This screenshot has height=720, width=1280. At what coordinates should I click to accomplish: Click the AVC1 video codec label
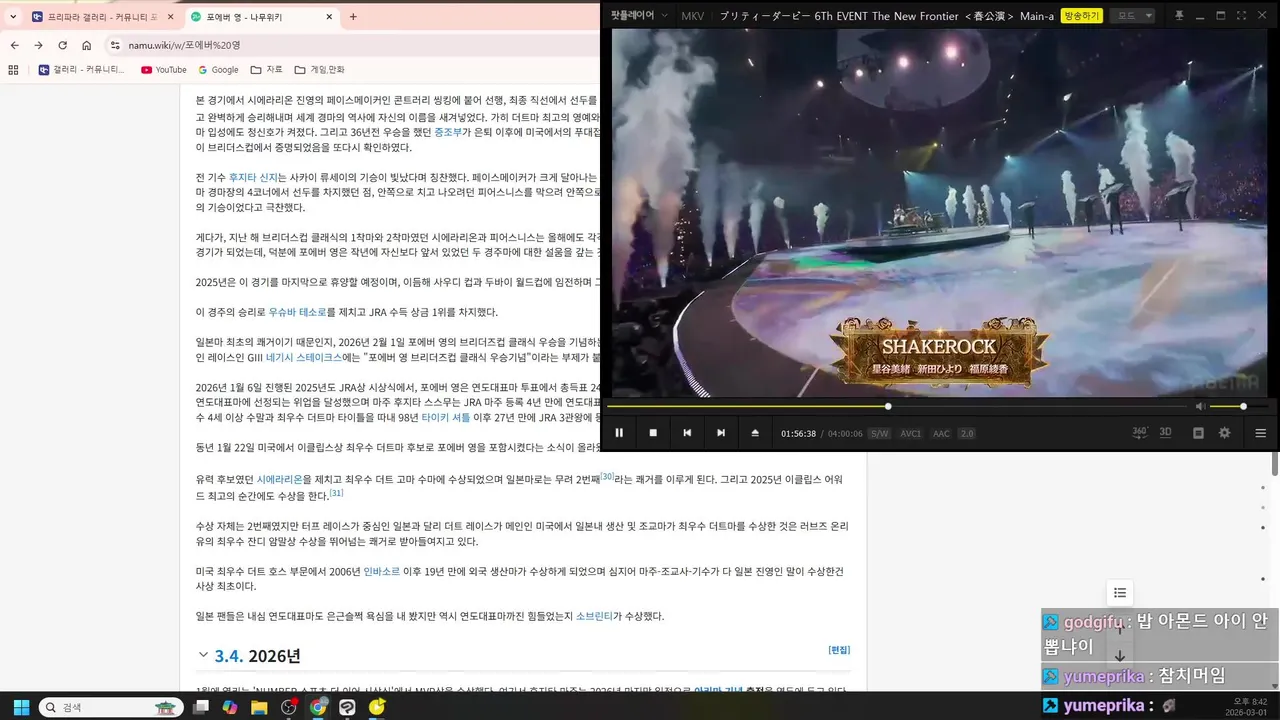click(x=910, y=434)
